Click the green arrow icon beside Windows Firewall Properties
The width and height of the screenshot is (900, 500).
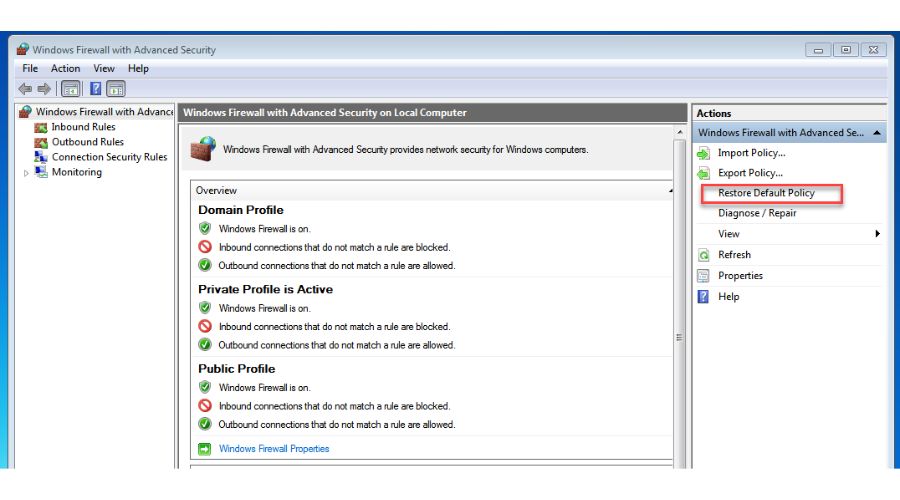click(x=204, y=449)
